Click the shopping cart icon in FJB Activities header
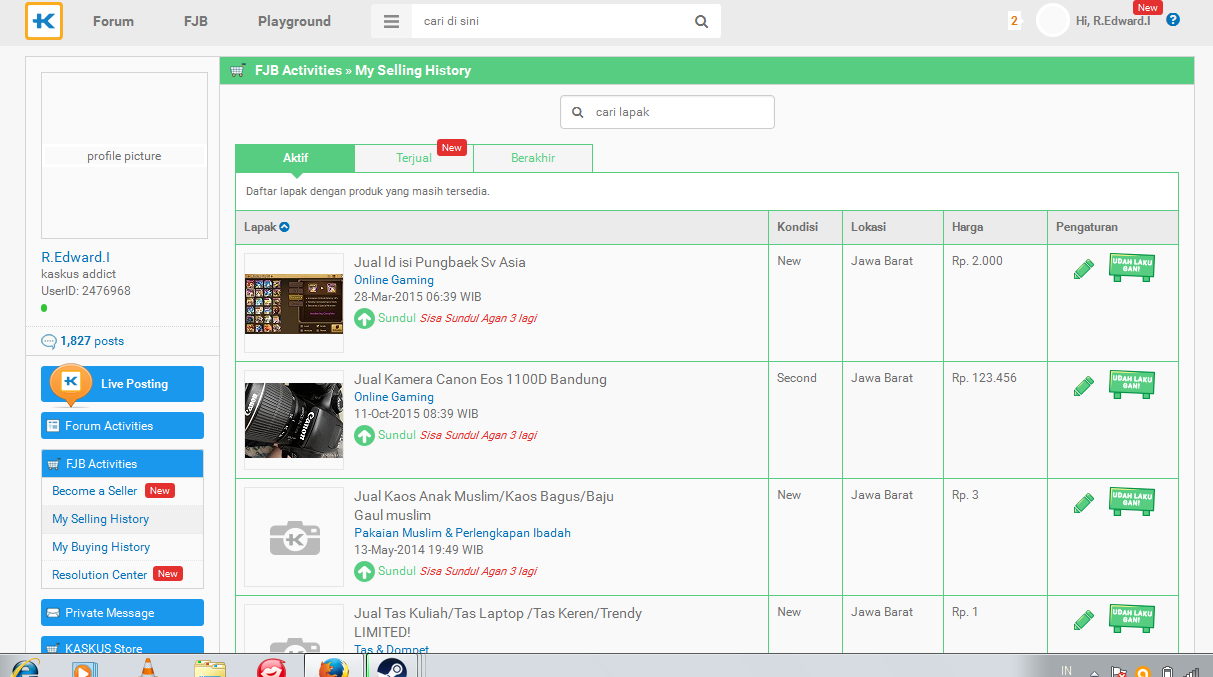Viewport: 1213px width, 677px height. coord(237,71)
